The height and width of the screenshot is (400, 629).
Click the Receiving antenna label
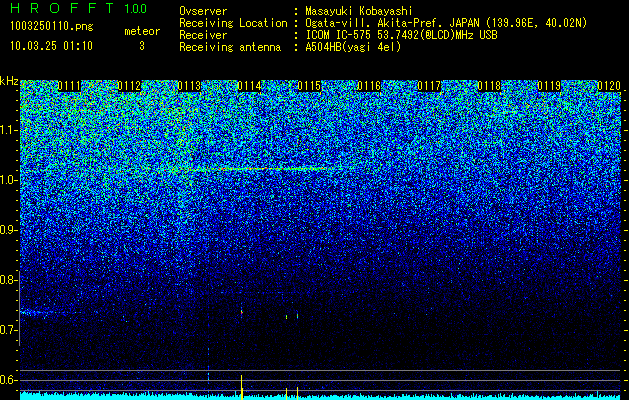click(230, 47)
